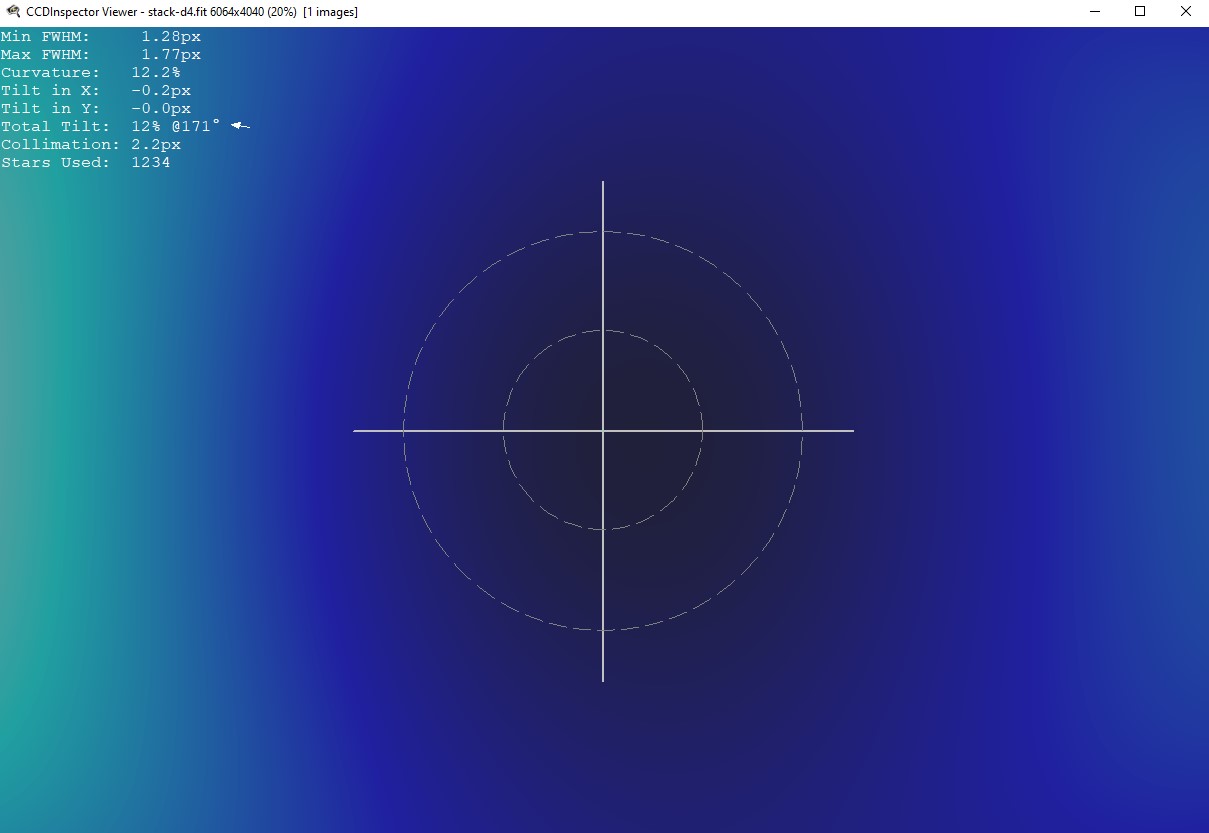Screen dimensions: 1209x833
Task: Click the title bar text 'stack-d4.fit'
Action: click(177, 12)
